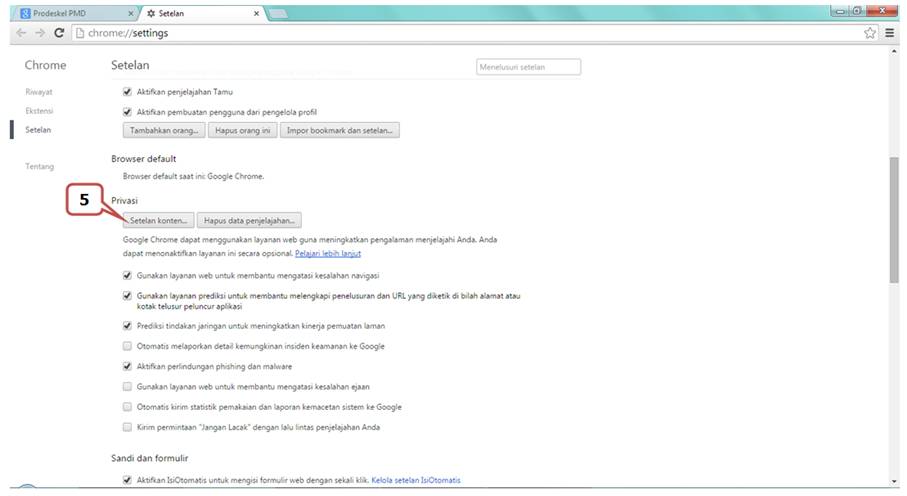This screenshot has height=496, width=907.
Task: Click the vertical scrollbar thumb
Action: [x=894, y=220]
